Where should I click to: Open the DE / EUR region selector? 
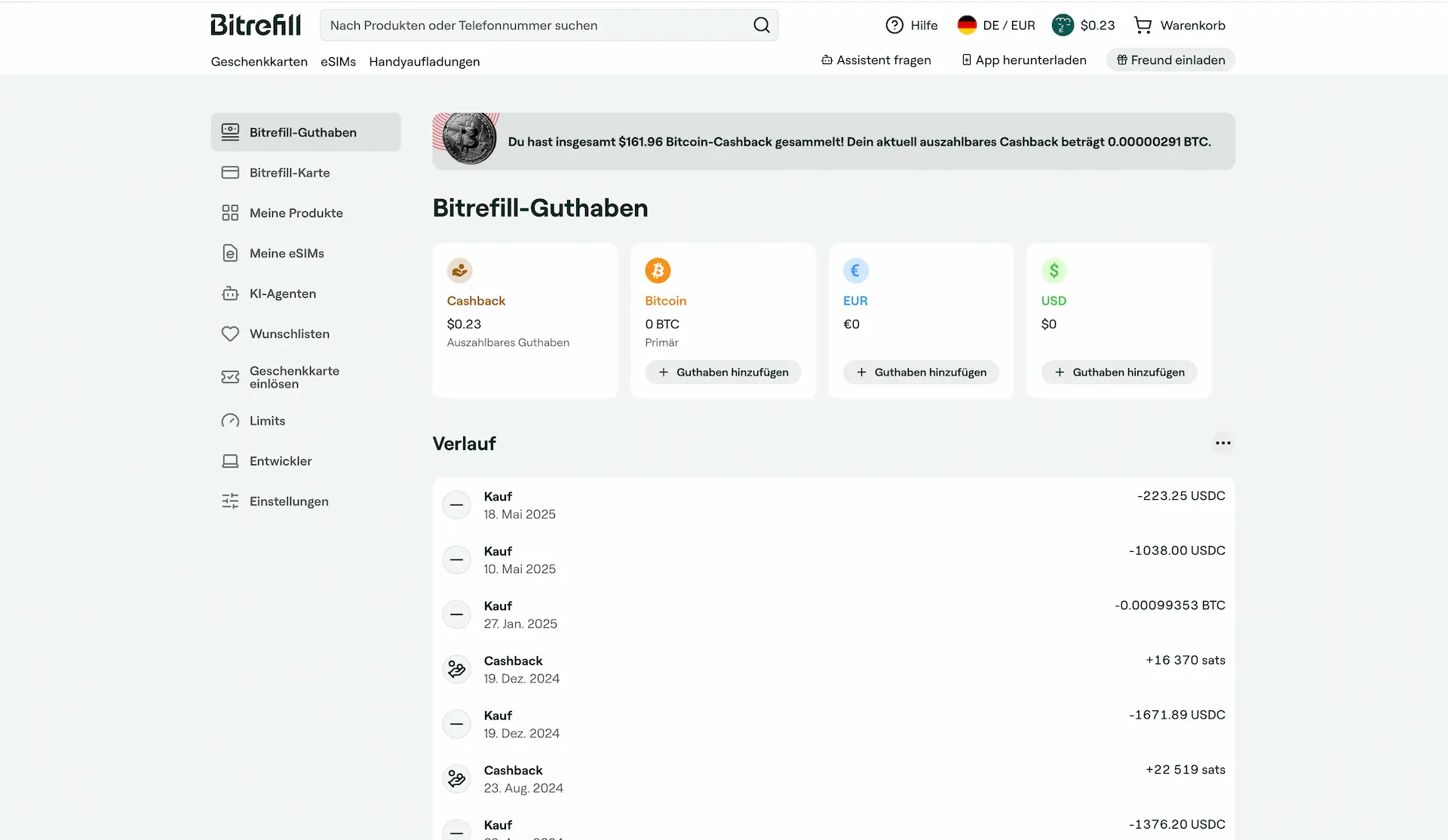click(996, 25)
